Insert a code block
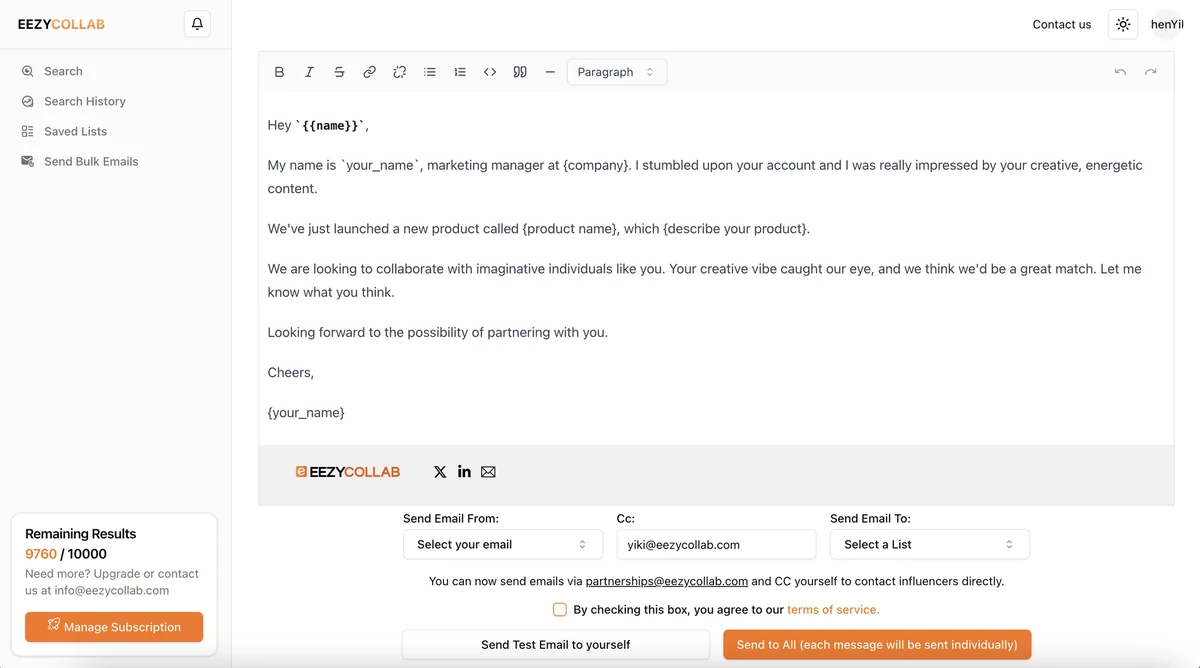The height and width of the screenshot is (668, 1200). (490, 72)
